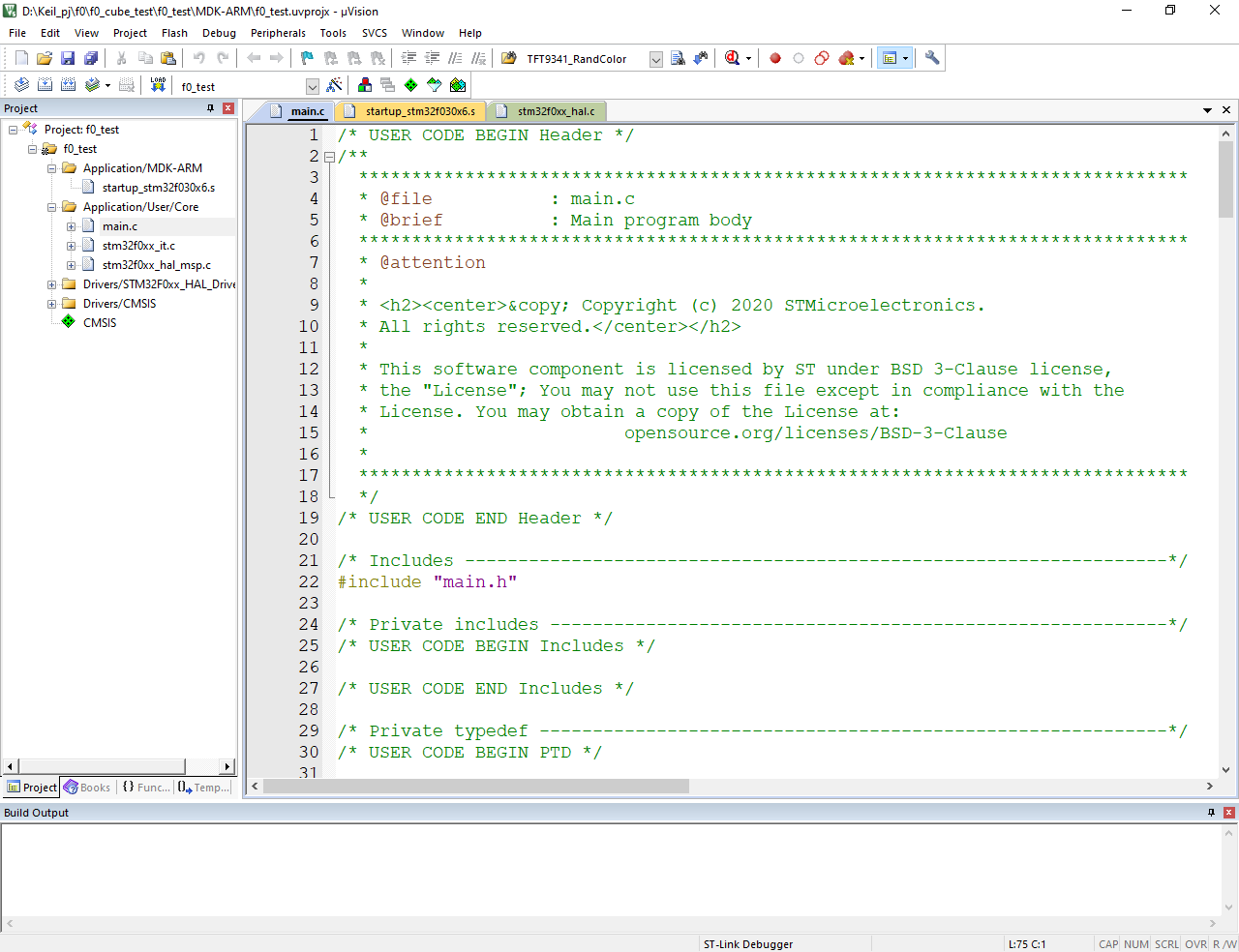Open Manage Project Items colored blocks icon
This screenshot has width=1239, height=952.
coord(365,85)
